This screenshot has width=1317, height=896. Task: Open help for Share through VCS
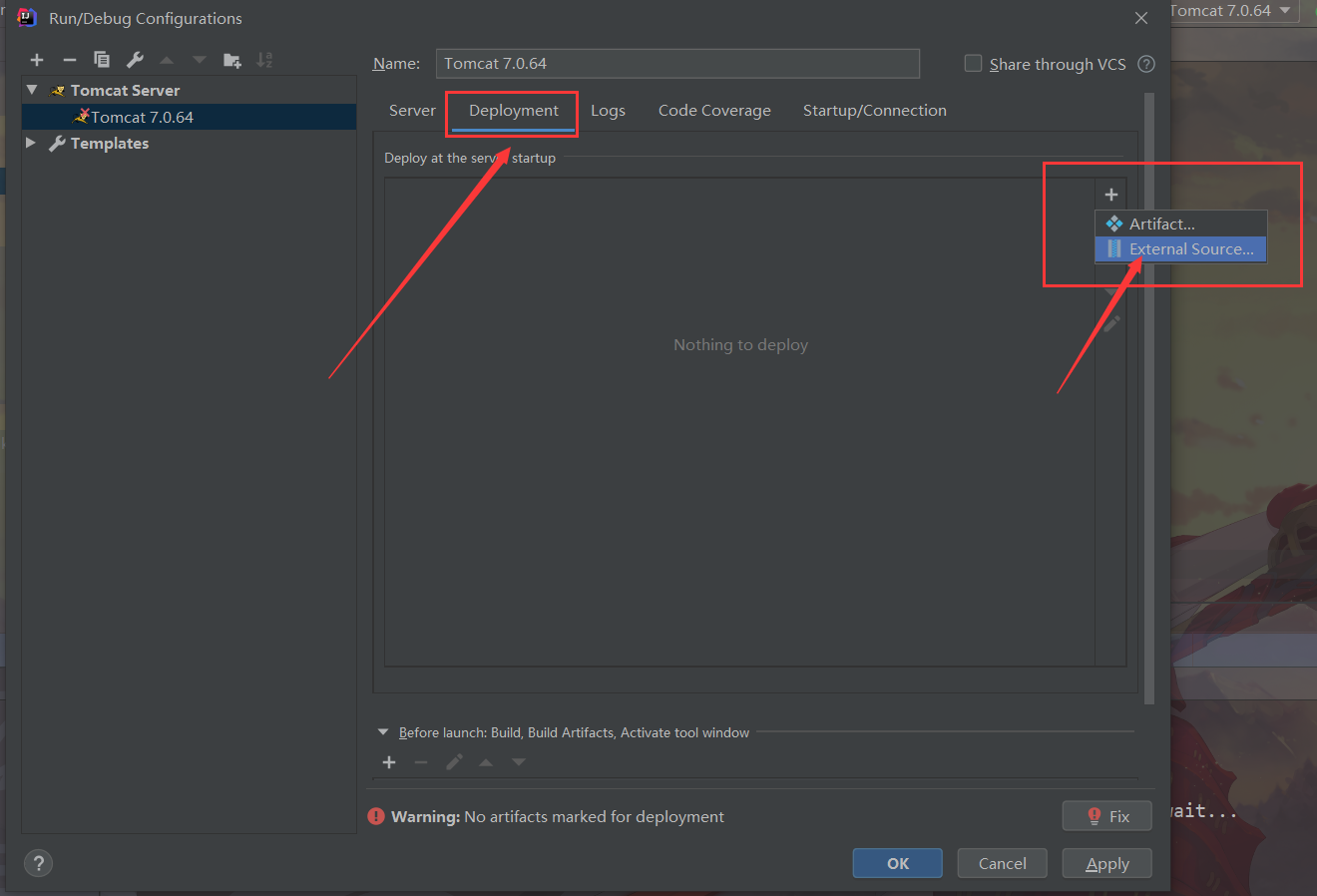click(1146, 64)
